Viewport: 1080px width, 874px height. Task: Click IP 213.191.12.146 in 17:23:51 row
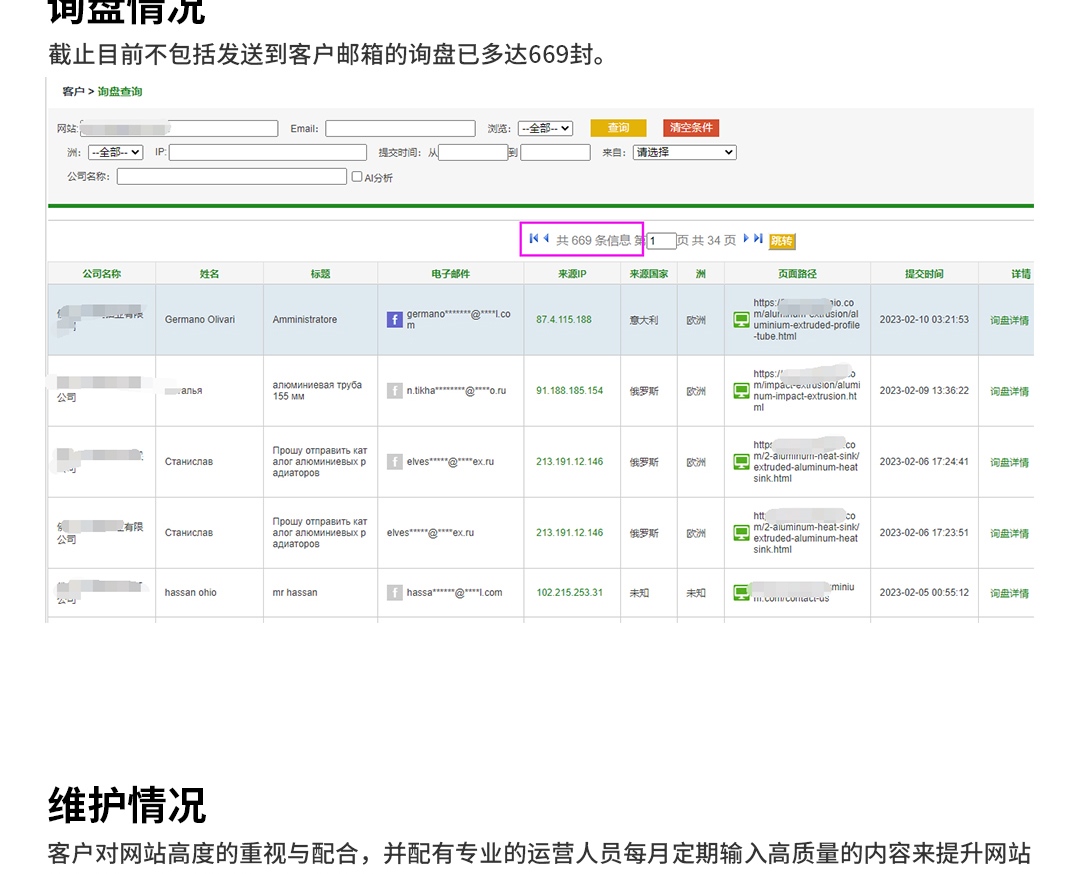click(569, 532)
